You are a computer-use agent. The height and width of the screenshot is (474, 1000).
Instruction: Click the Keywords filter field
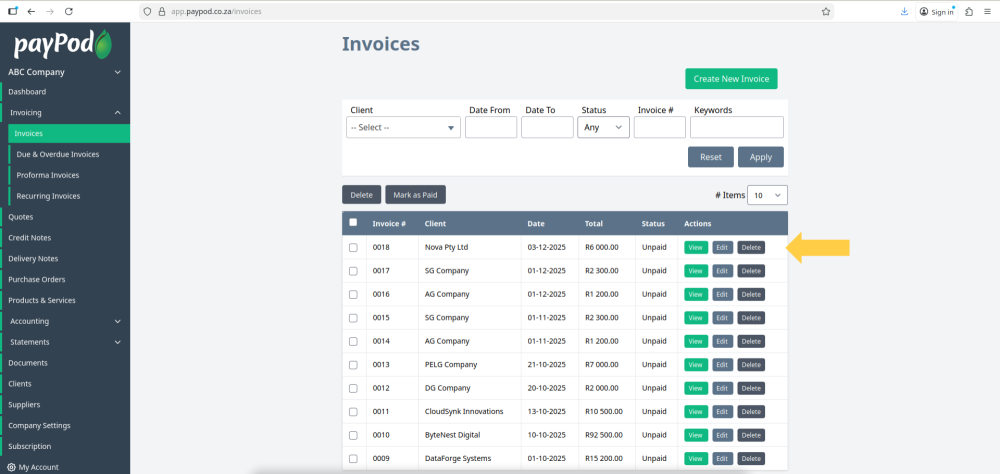pos(737,128)
